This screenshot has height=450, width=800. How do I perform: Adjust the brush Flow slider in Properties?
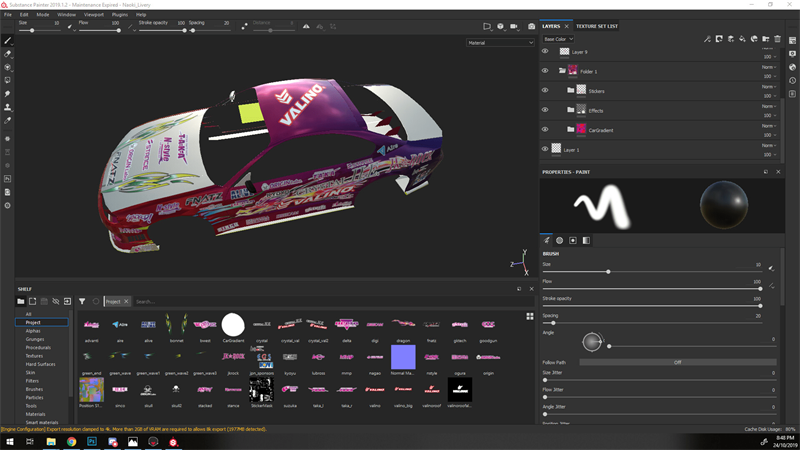(760, 288)
